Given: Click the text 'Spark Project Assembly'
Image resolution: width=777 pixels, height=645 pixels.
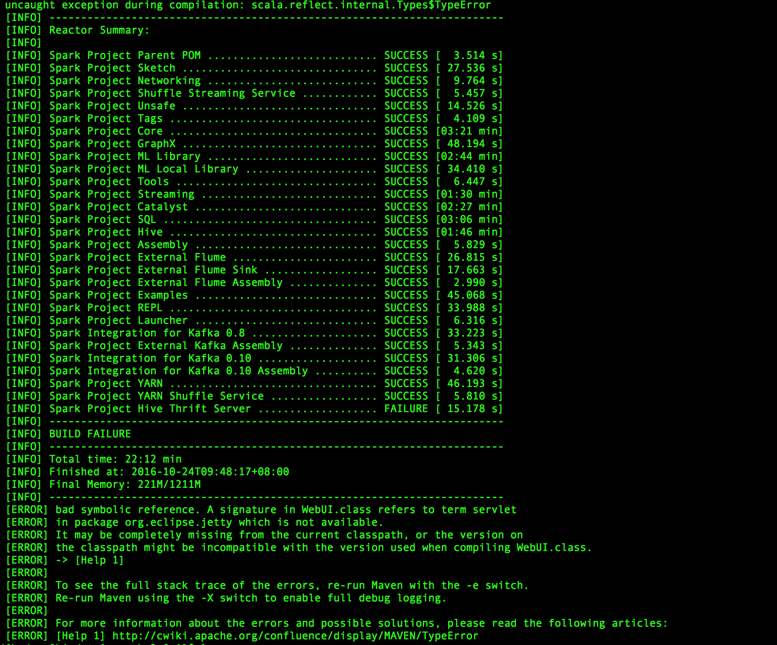Looking at the screenshot, I should click(118, 245).
